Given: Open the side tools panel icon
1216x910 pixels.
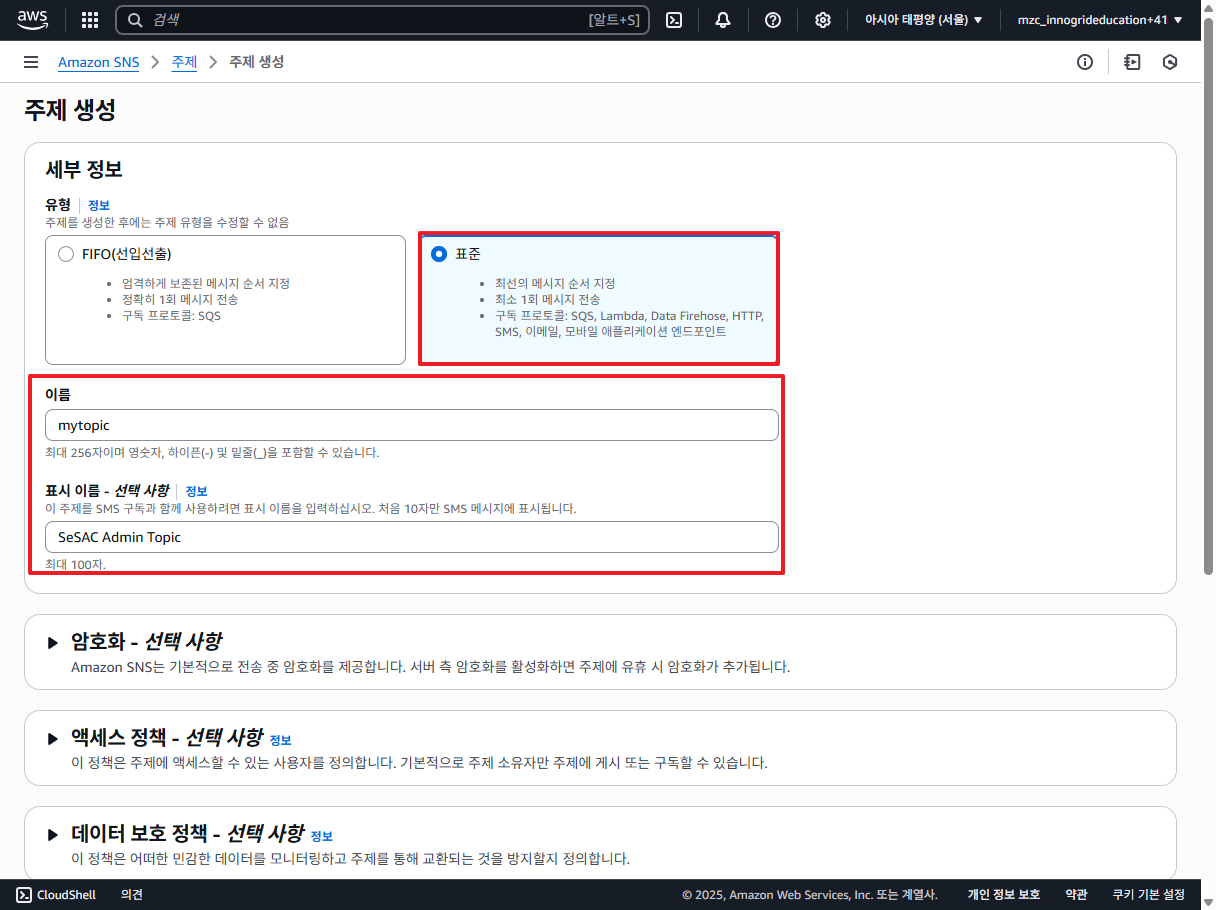Looking at the screenshot, I should click(x=1132, y=62).
